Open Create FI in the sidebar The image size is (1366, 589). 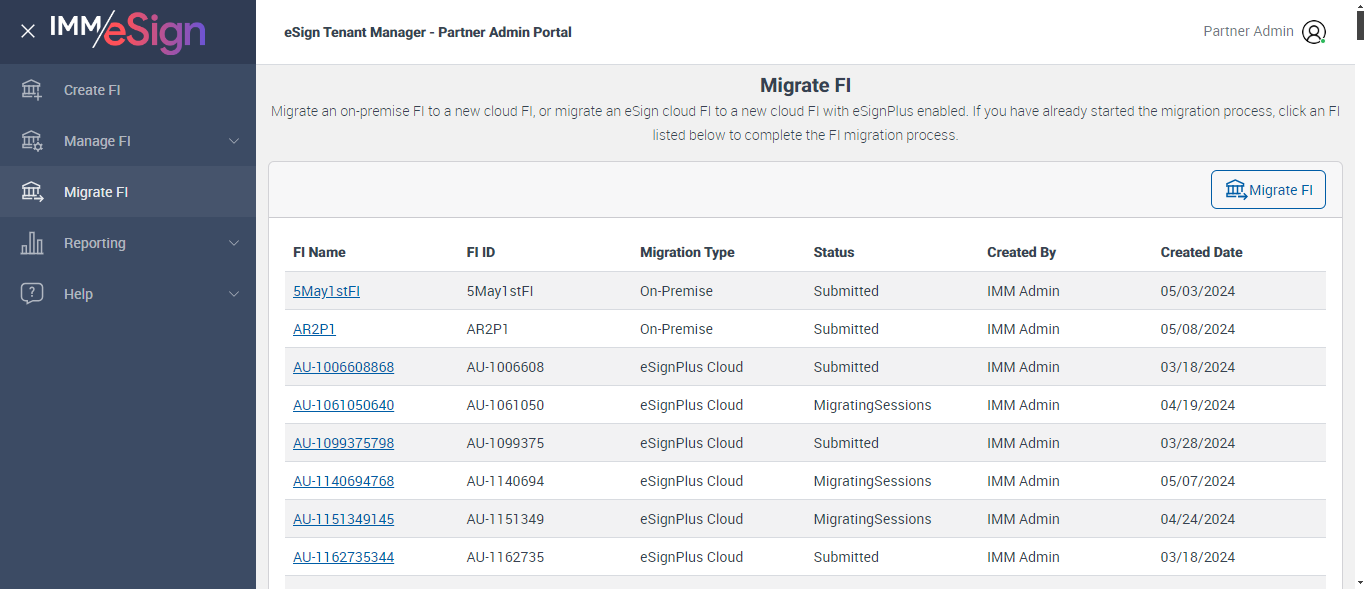coord(92,90)
